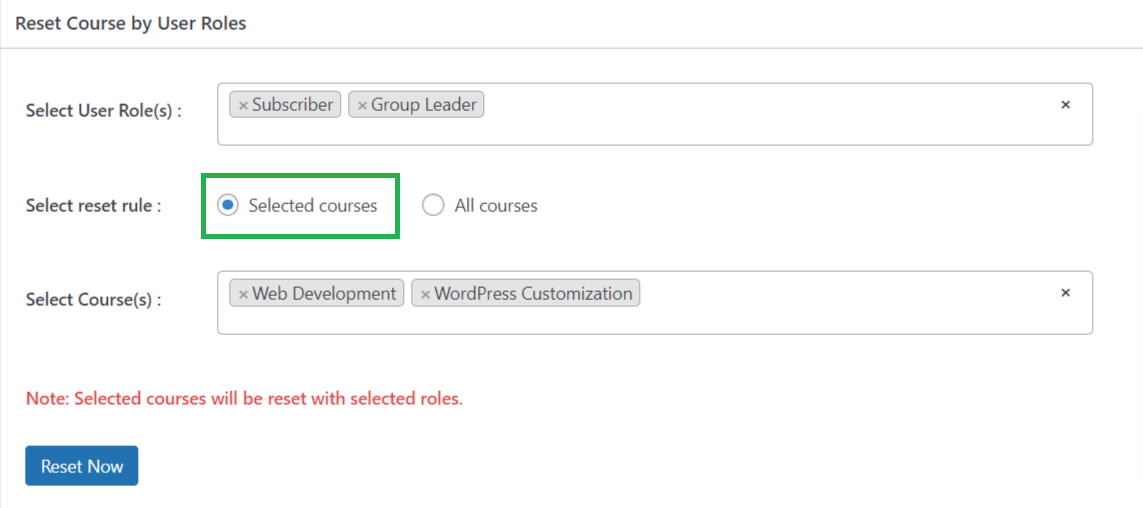Click the Reset Now button

(82, 466)
